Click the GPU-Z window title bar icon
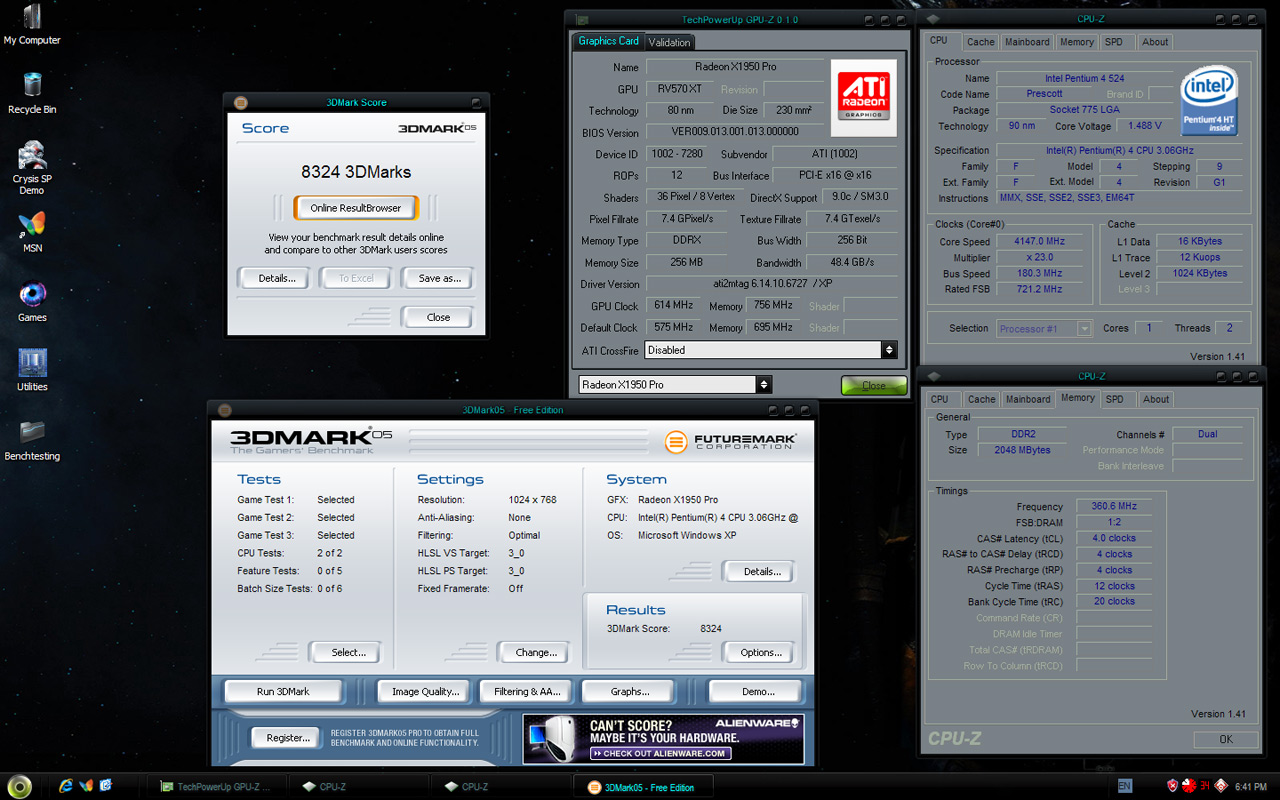 click(x=582, y=19)
